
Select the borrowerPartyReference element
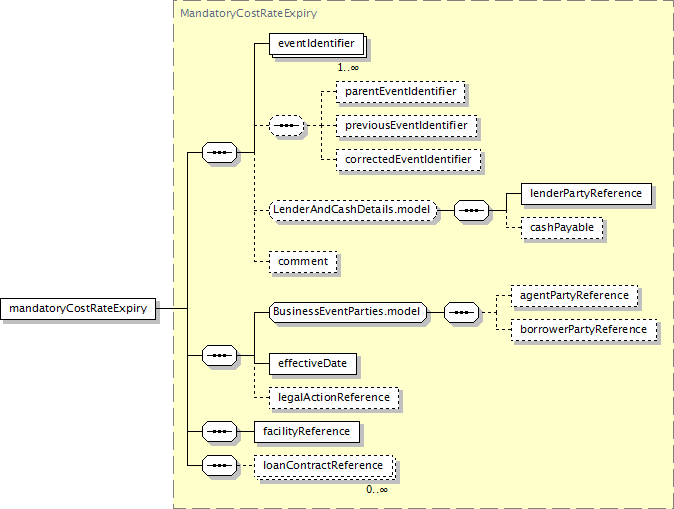(584, 330)
